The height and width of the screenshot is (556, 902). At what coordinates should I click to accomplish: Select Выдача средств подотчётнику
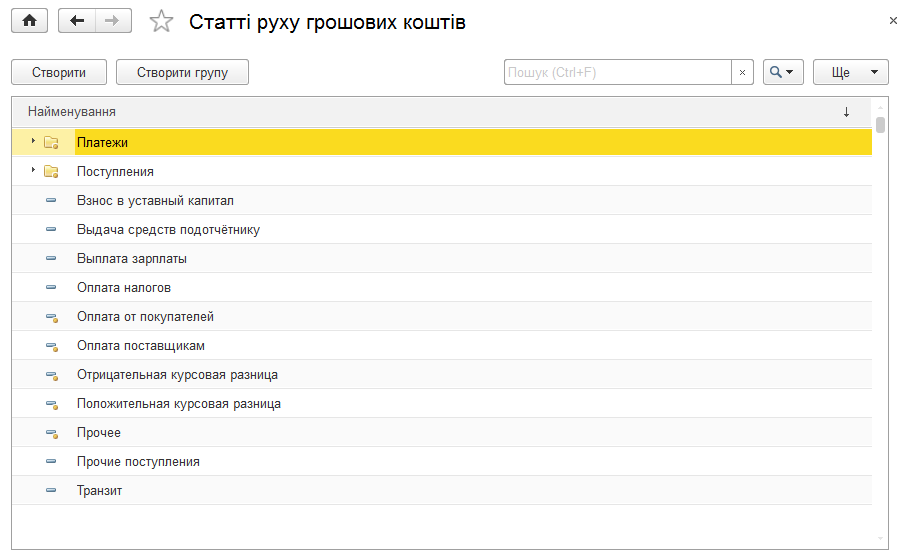point(442,229)
